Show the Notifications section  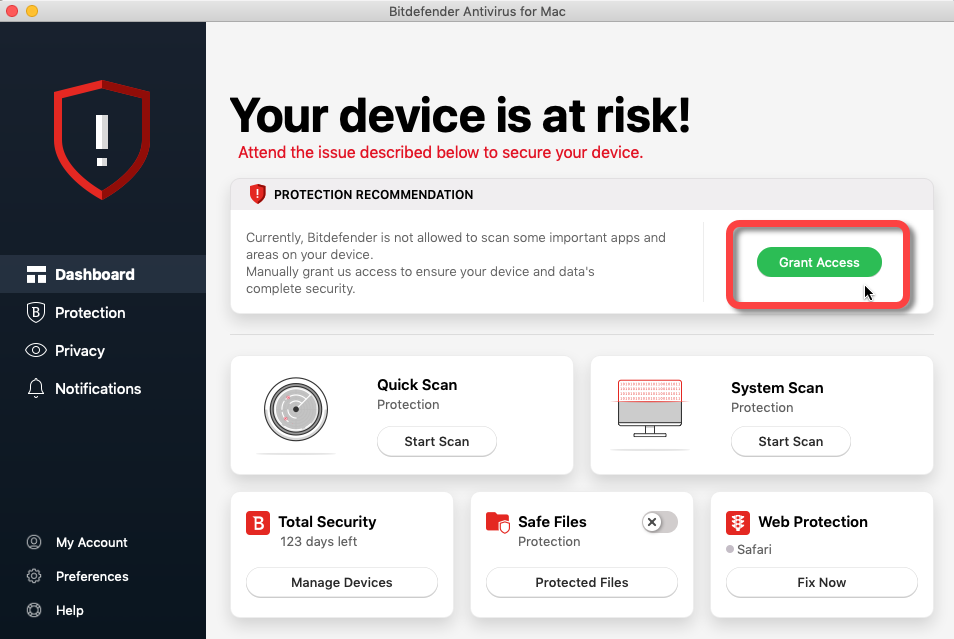click(103, 388)
